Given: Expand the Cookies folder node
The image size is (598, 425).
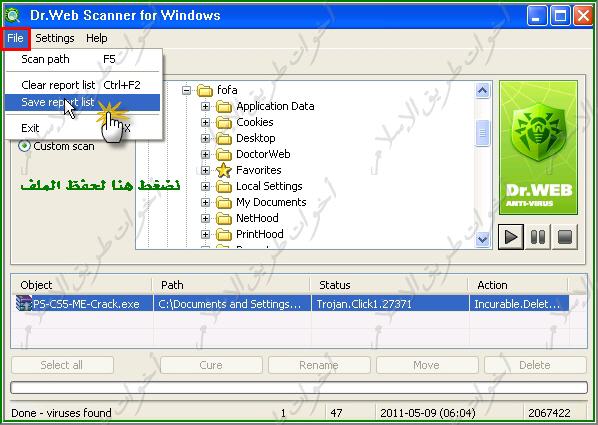Looking at the screenshot, I should coord(205,122).
